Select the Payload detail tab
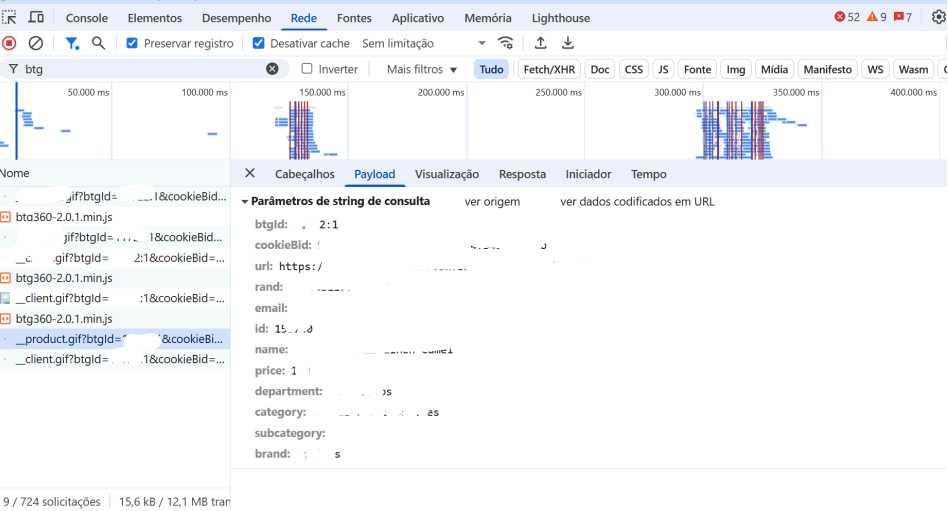This screenshot has width=948, height=511. pyautogui.click(x=375, y=174)
